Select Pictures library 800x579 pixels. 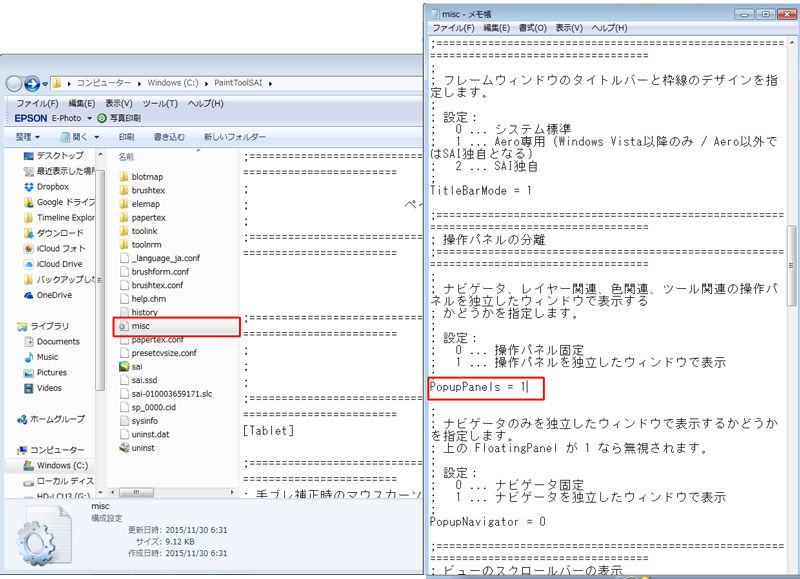[45, 373]
